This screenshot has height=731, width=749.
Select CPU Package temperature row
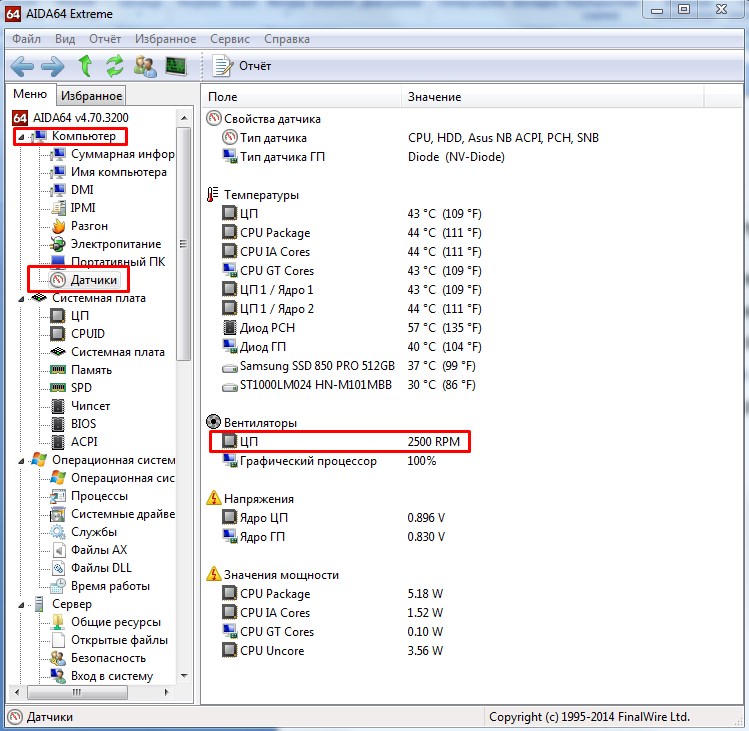point(352,233)
